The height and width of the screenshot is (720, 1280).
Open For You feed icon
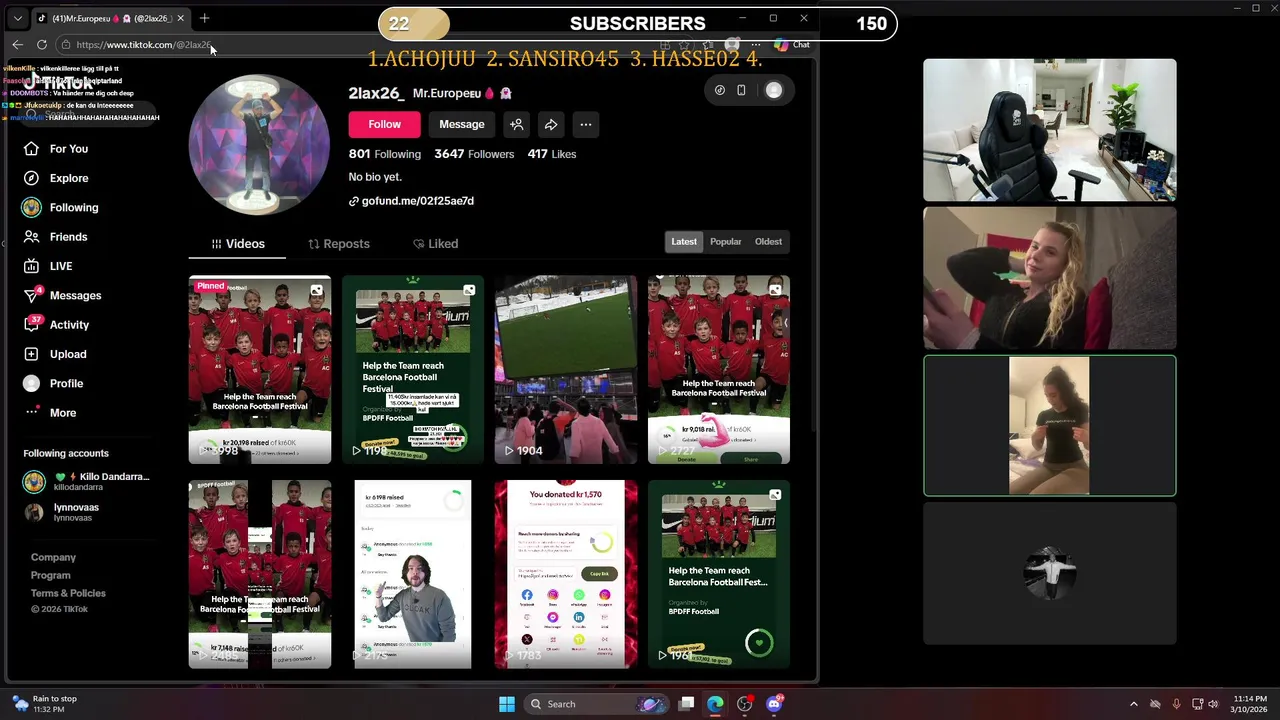[x=32, y=149]
